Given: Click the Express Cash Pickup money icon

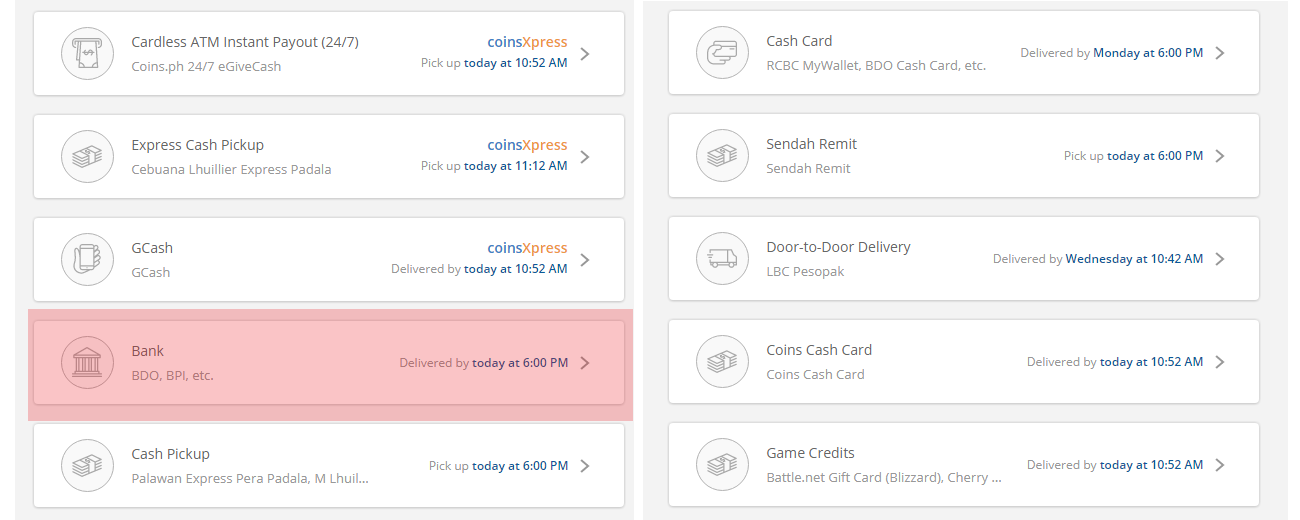Looking at the screenshot, I should click(87, 157).
